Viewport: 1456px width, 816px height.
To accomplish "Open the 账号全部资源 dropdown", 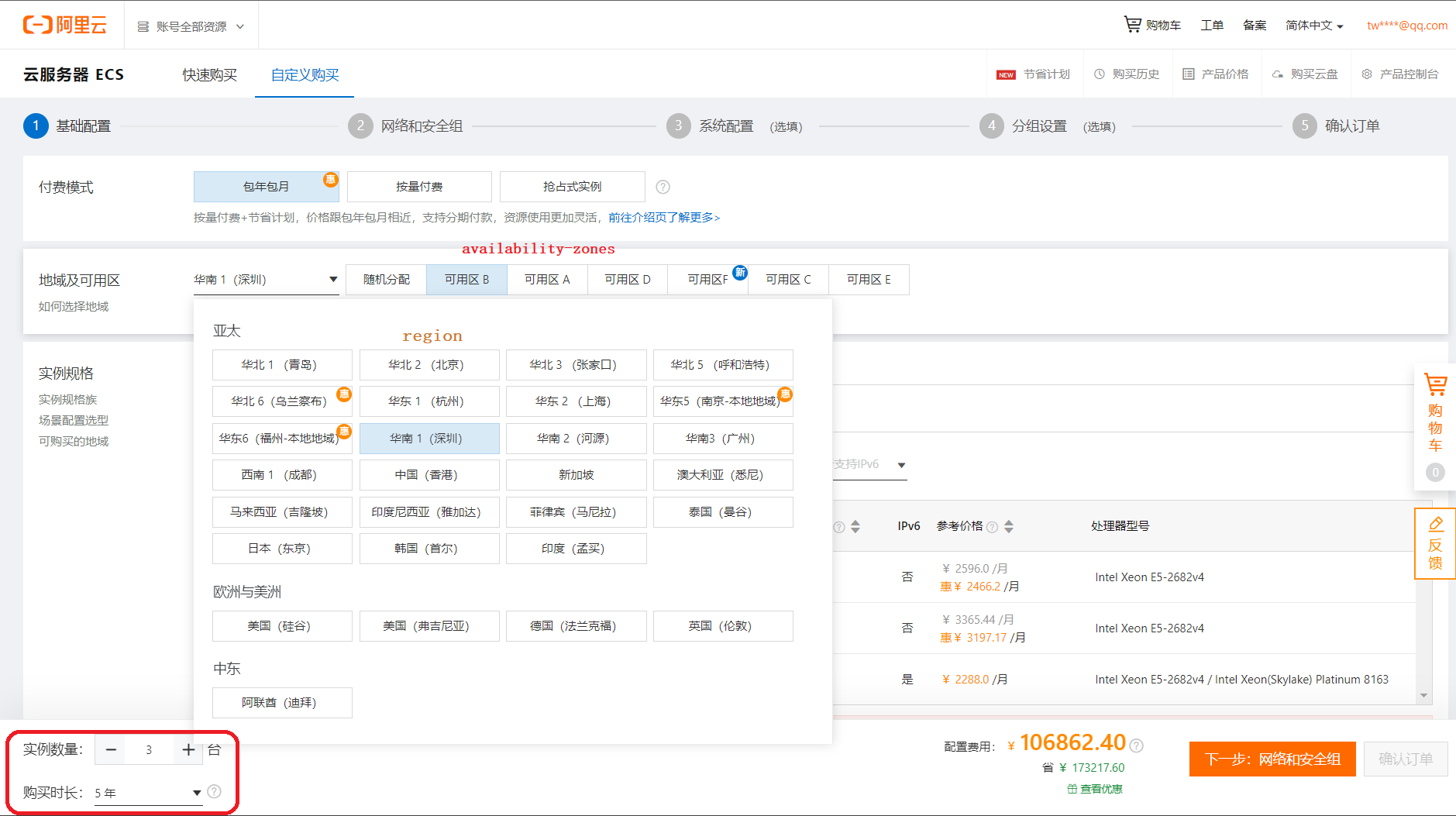I will [191, 26].
